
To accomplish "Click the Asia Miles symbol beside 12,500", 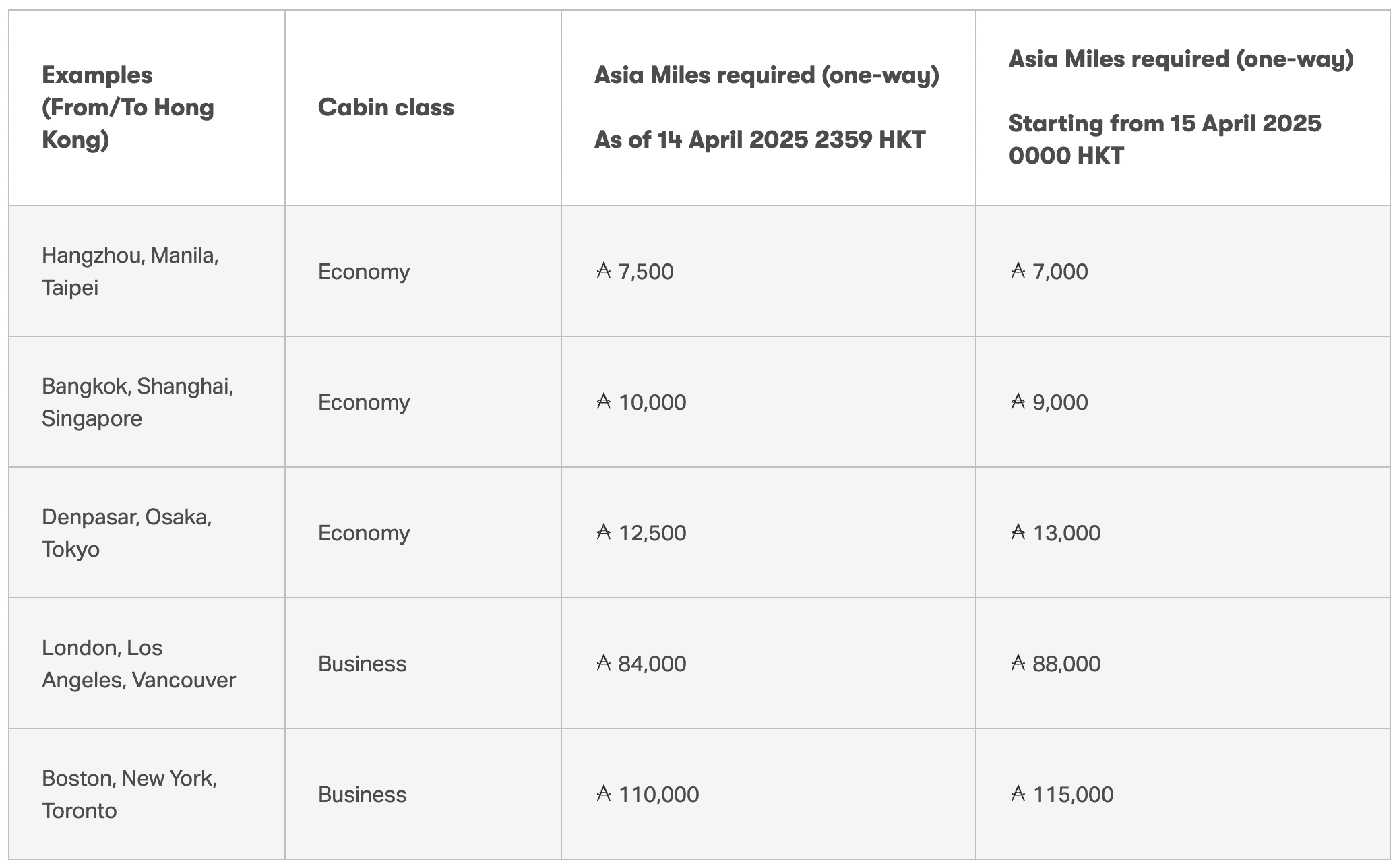I will 603,532.
